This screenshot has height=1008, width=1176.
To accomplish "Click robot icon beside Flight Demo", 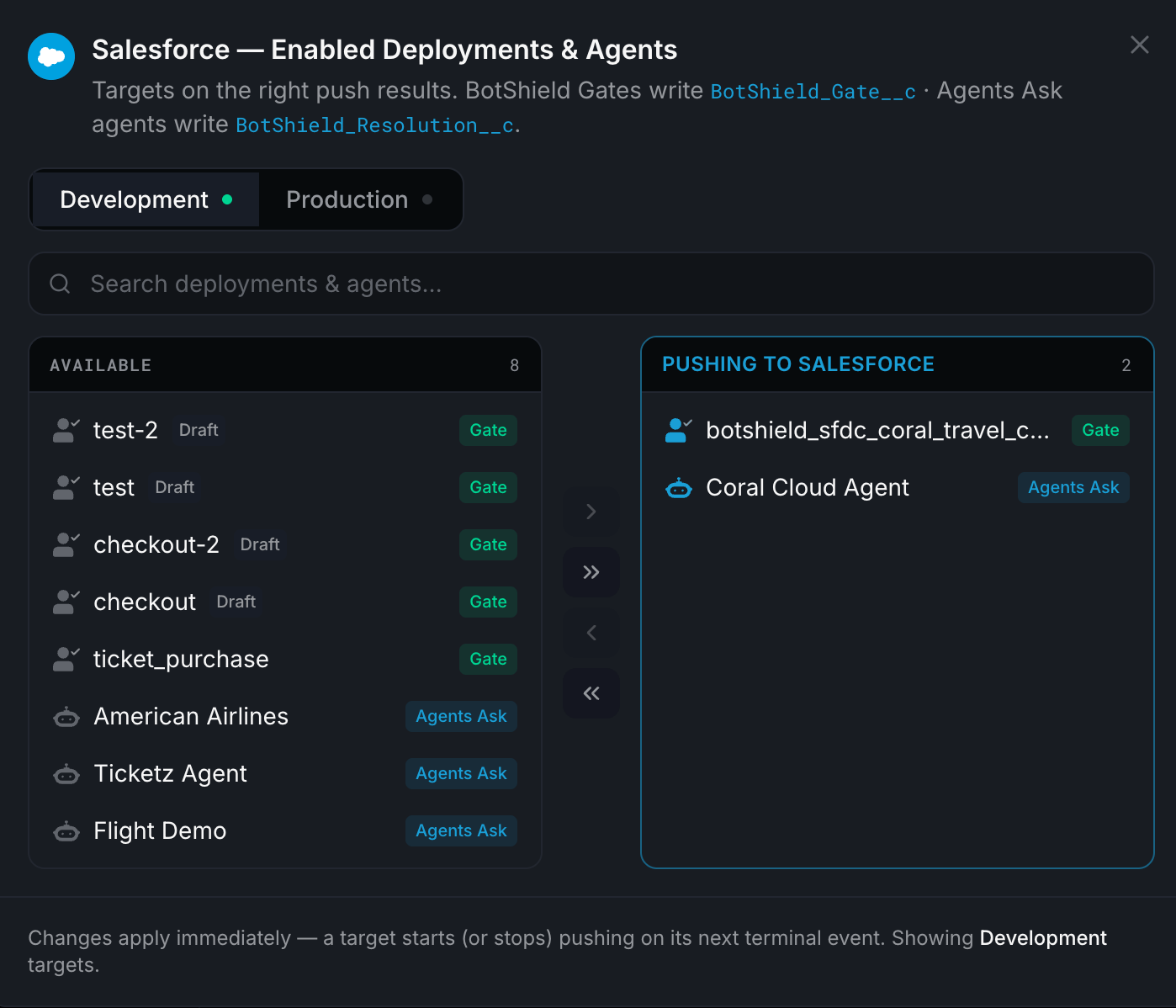I will (x=66, y=831).
